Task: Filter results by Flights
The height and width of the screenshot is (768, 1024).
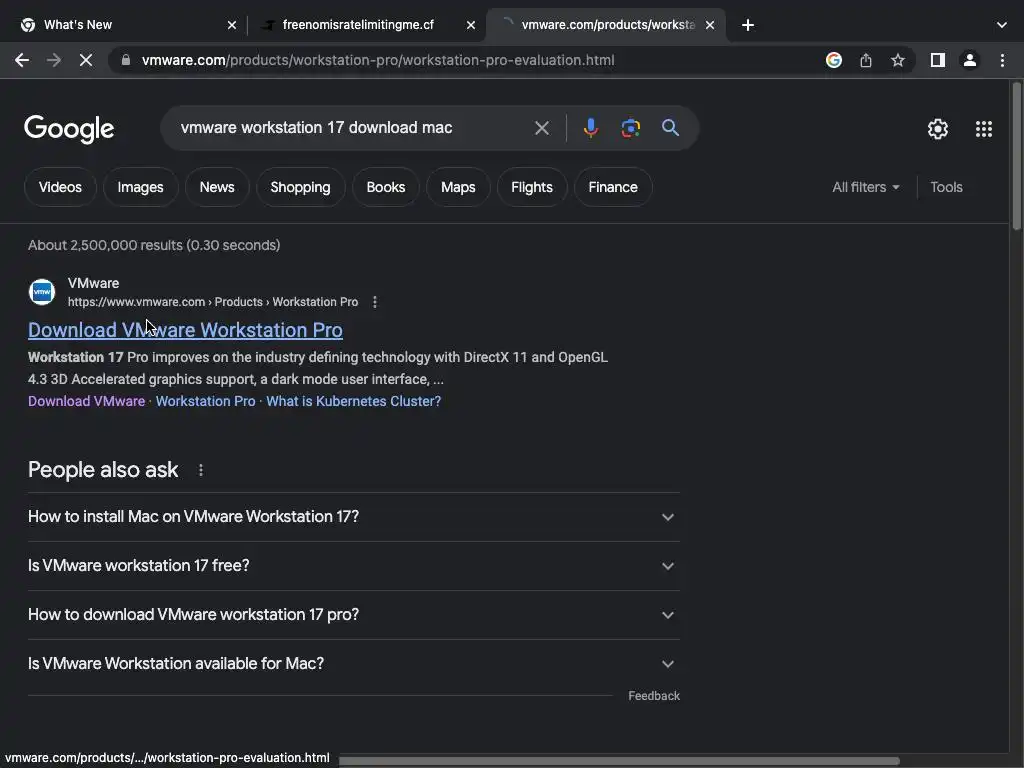Action: point(532,187)
